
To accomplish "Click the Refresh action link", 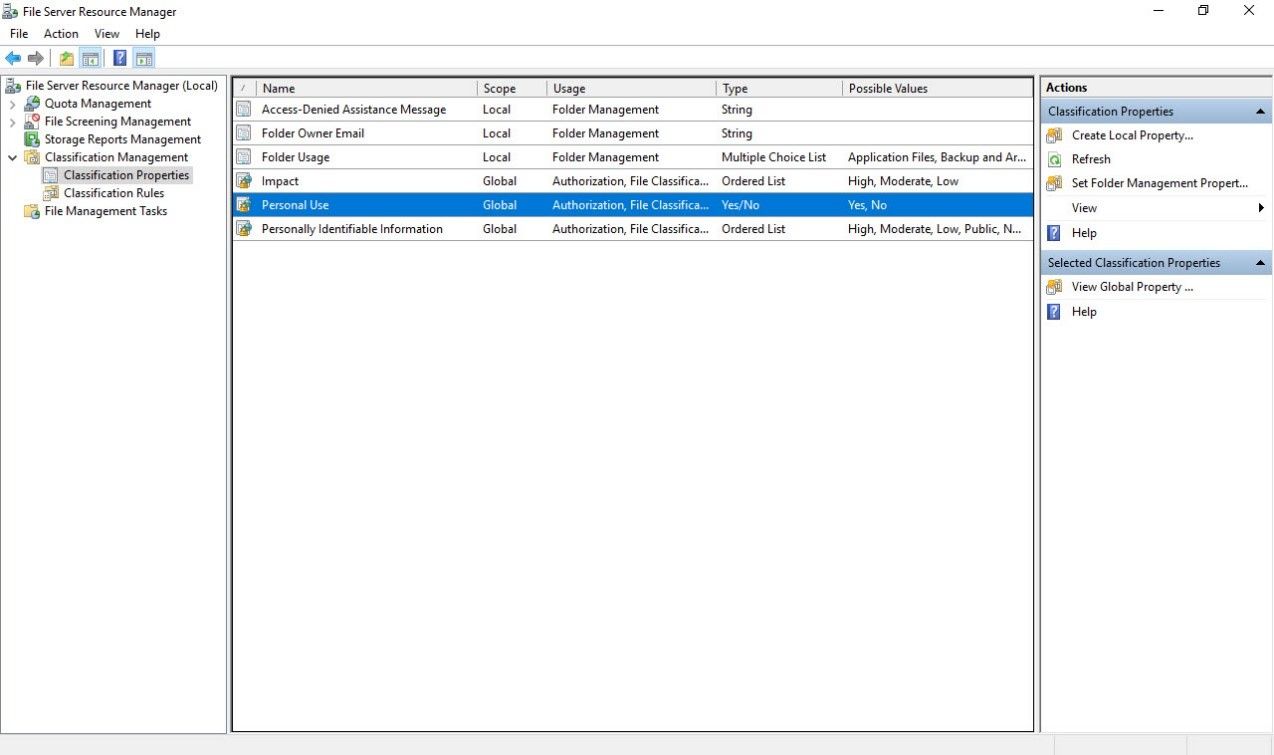I will point(1091,159).
